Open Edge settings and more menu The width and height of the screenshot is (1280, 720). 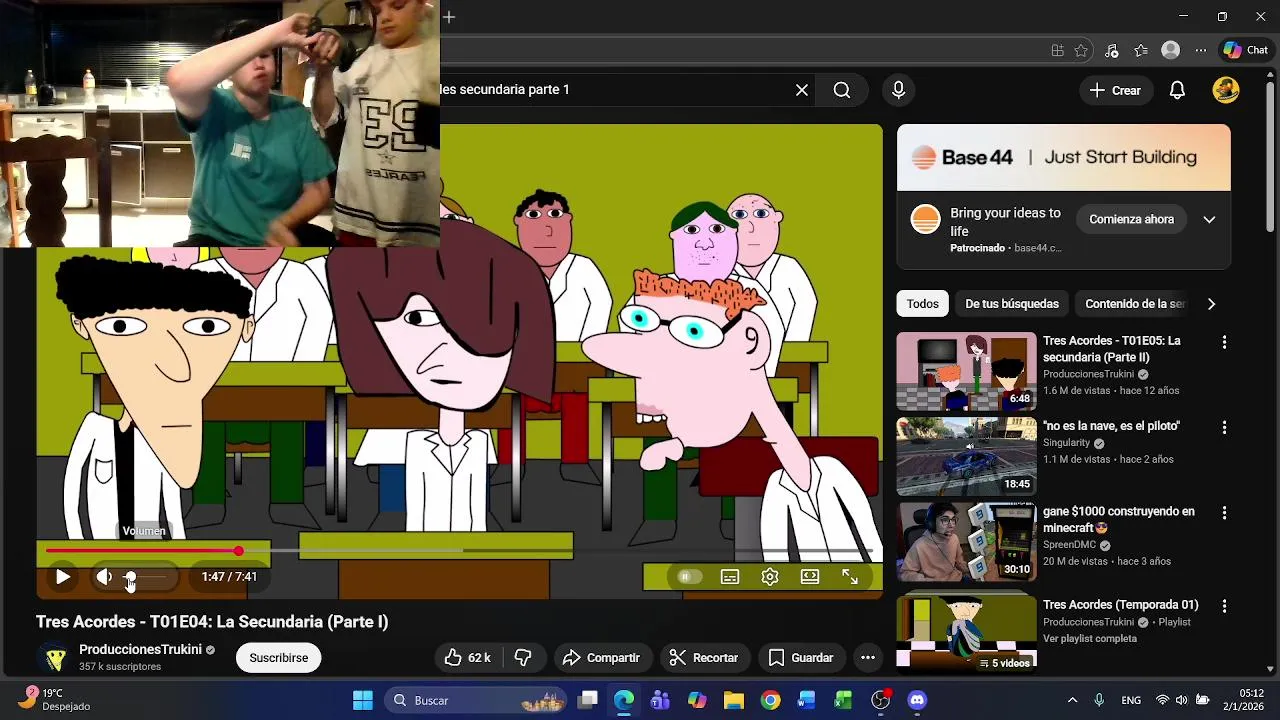[1201, 50]
